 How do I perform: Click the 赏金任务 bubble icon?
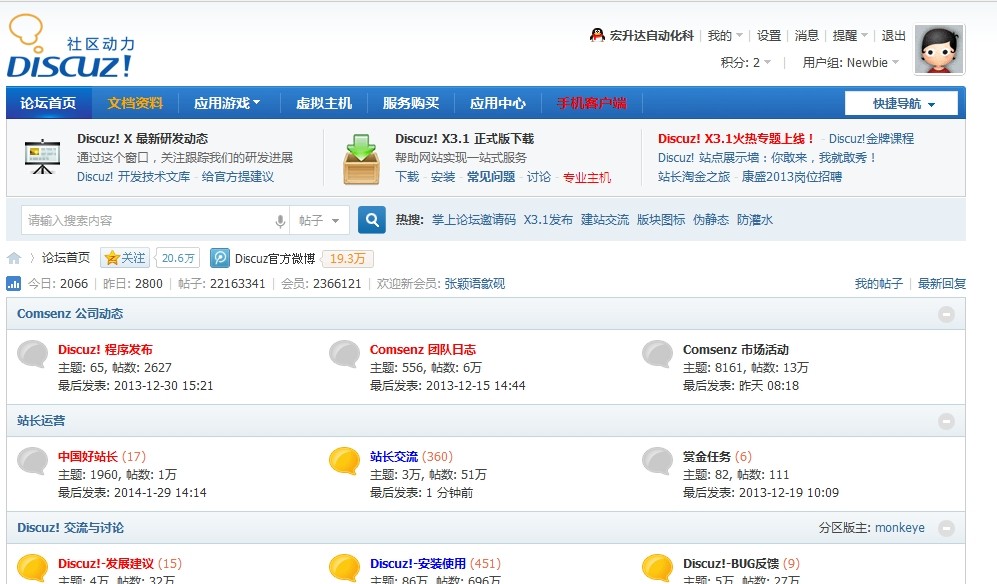[657, 461]
